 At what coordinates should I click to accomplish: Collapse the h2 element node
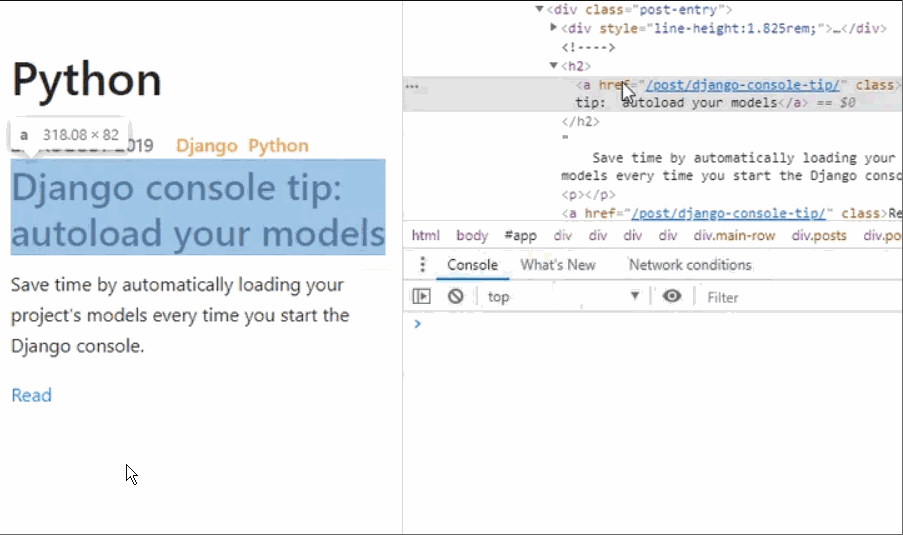[553, 65]
